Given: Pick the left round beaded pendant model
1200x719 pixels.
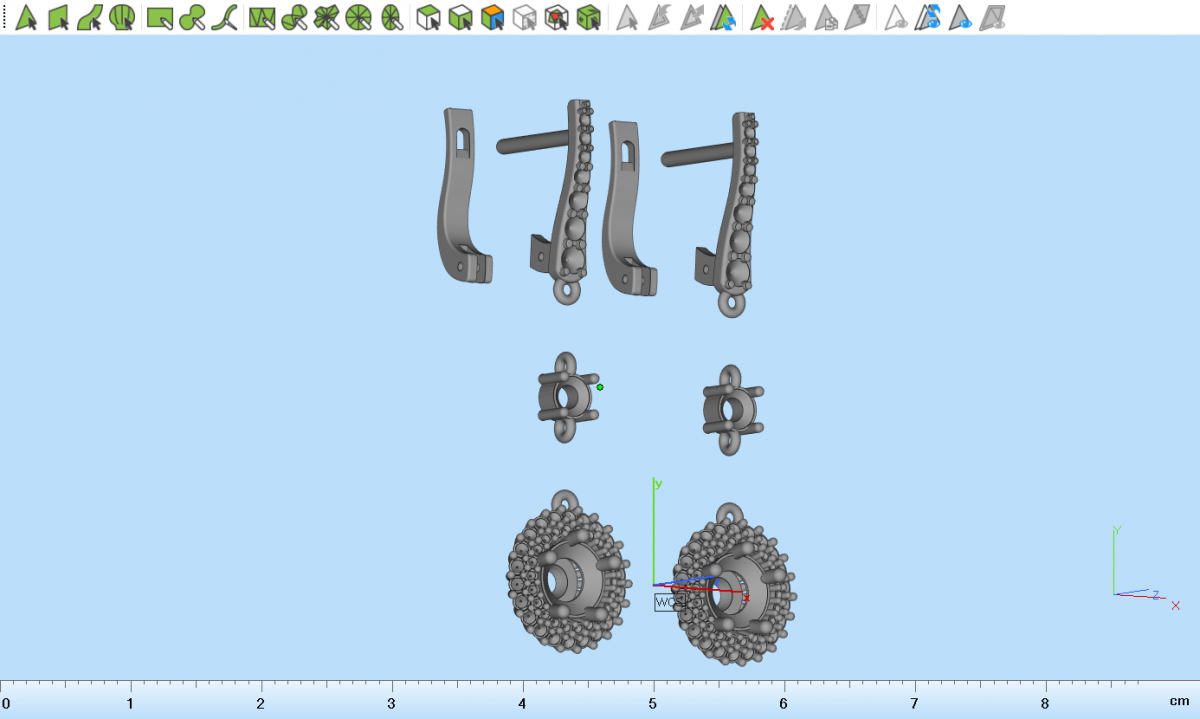Looking at the screenshot, I should 569,571.
